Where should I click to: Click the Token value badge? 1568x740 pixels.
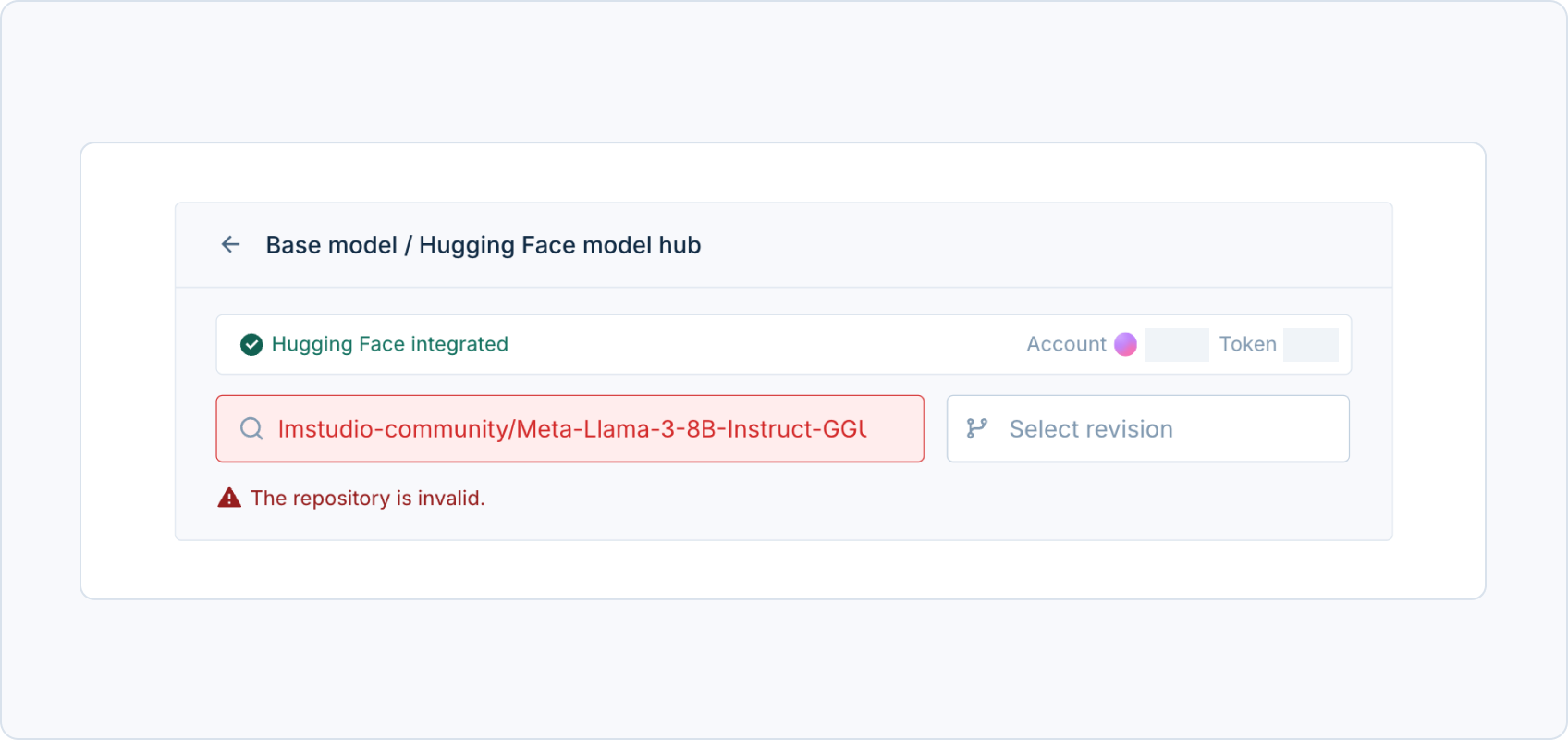(1311, 343)
